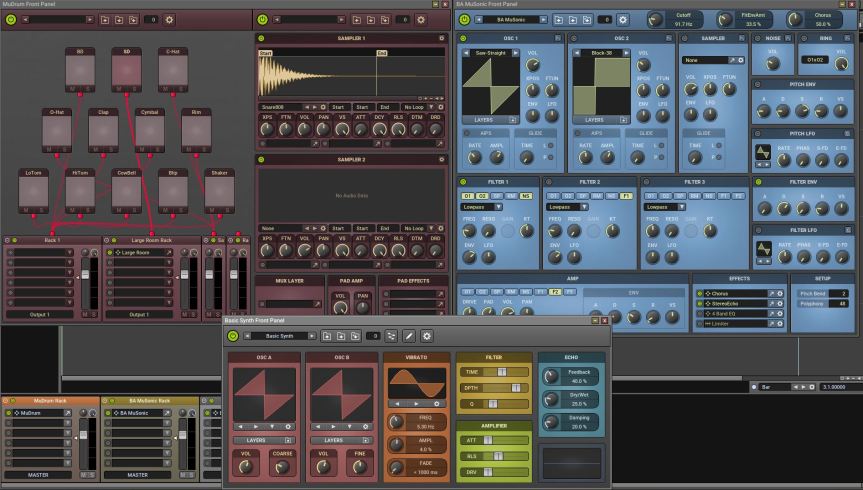The image size is (863, 490).
Task: Open OSC A waveform dropdown arrow
Action: tap(272, 427)
